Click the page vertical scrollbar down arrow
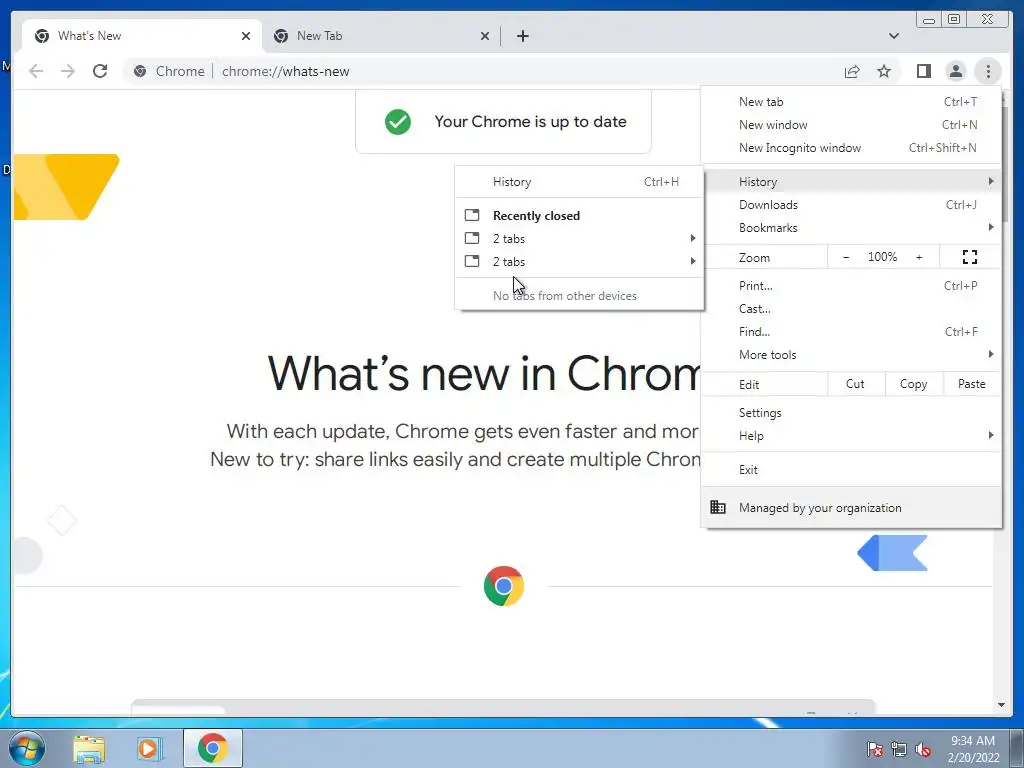Image resolution: width=1024 pixels, height=768 pixels. [1001, 705]
